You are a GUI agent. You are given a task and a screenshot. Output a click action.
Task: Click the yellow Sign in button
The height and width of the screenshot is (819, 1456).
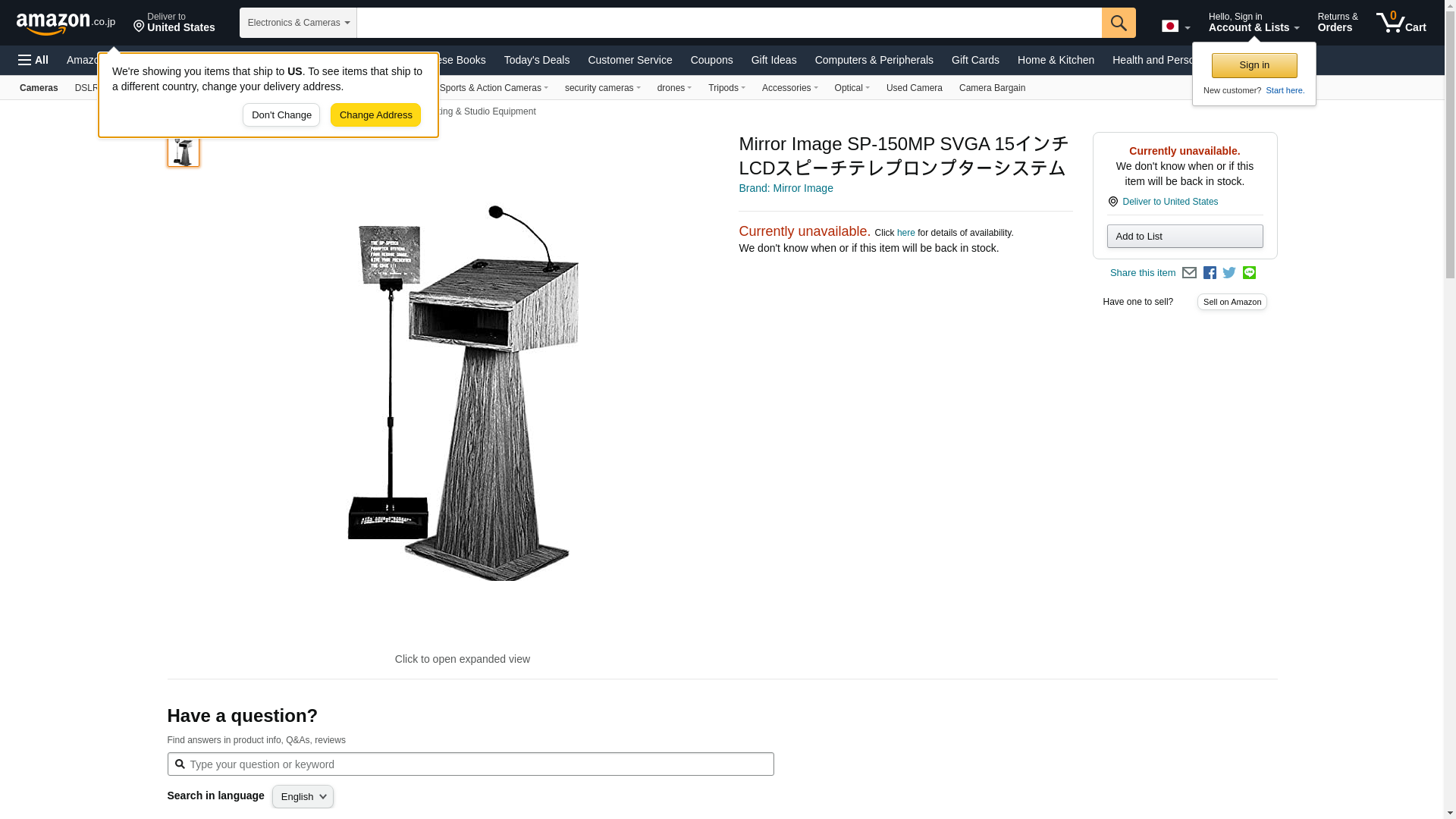pos(1254,65)
